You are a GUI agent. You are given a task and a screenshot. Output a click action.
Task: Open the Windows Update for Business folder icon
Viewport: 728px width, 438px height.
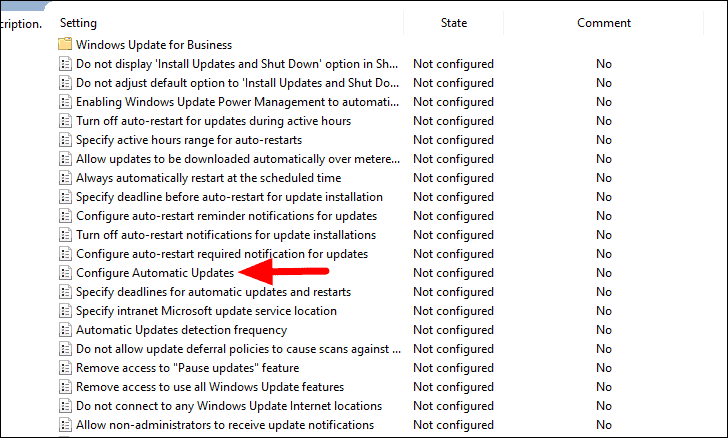[65, 44]
